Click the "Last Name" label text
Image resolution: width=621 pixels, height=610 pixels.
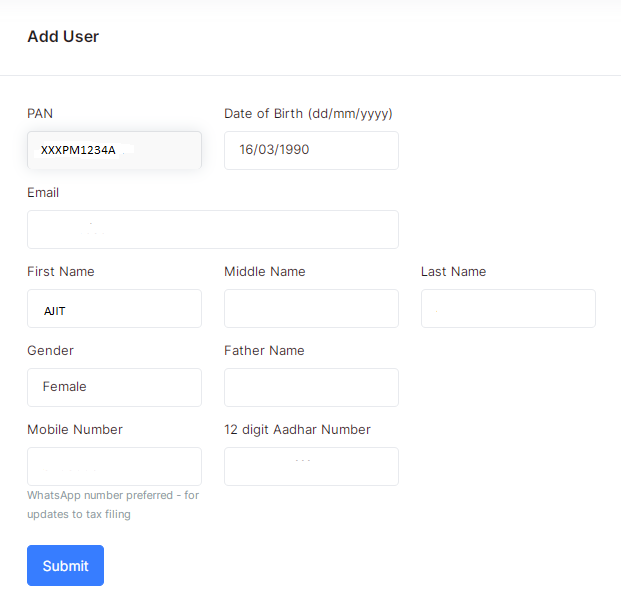coord(453,272)
